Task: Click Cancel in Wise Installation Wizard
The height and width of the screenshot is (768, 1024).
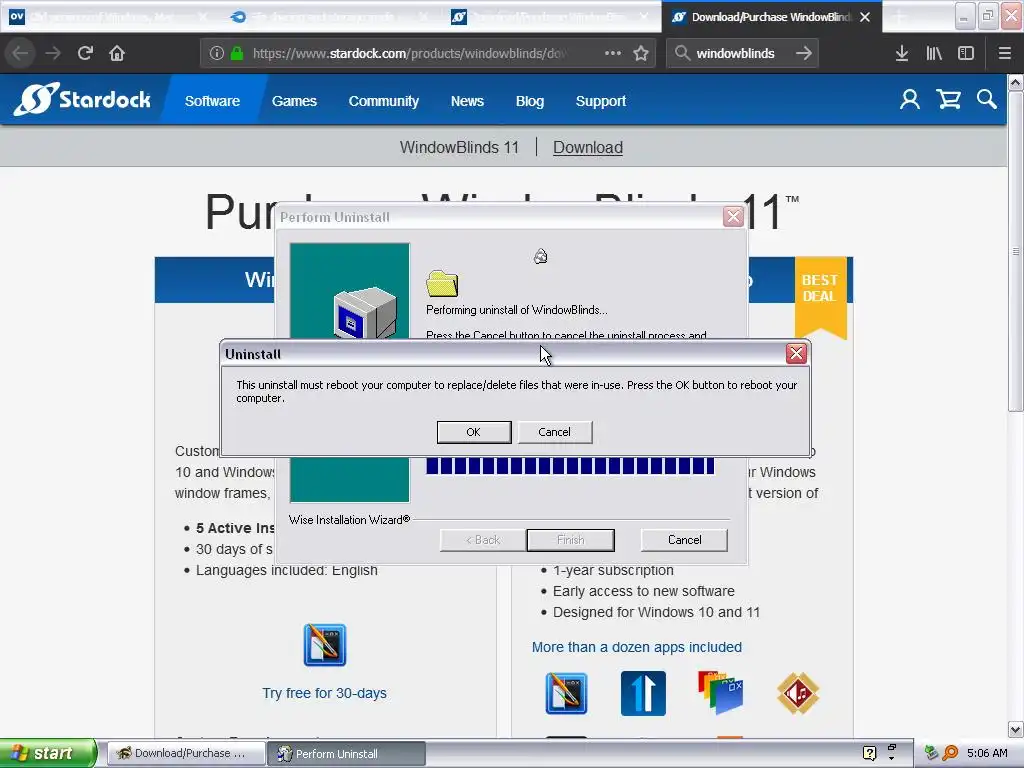Action: tap(684, 539)
